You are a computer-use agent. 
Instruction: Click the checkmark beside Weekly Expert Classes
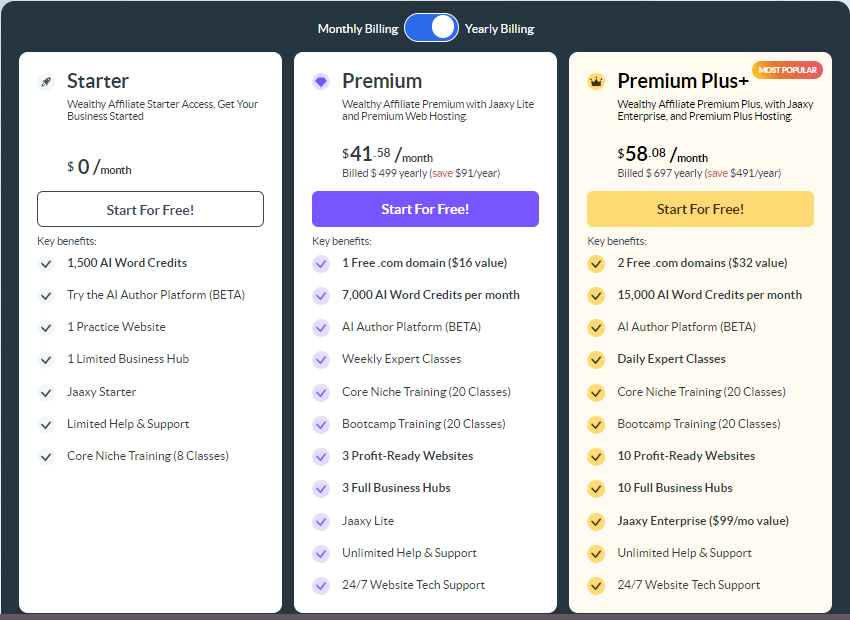tap(322, 359)
